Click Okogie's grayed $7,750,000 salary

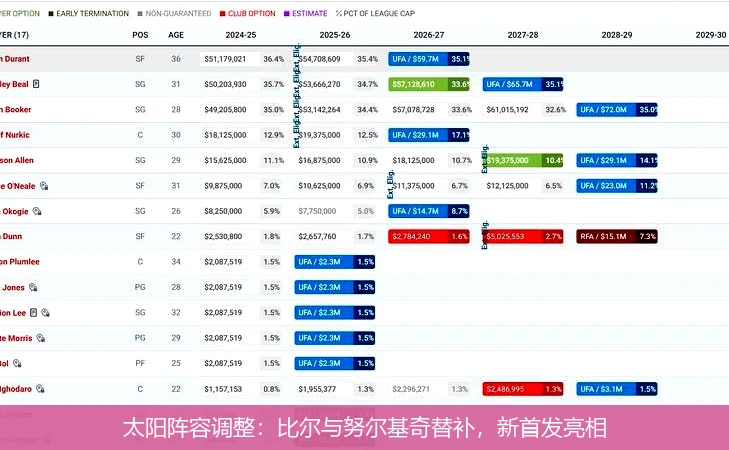317,211
